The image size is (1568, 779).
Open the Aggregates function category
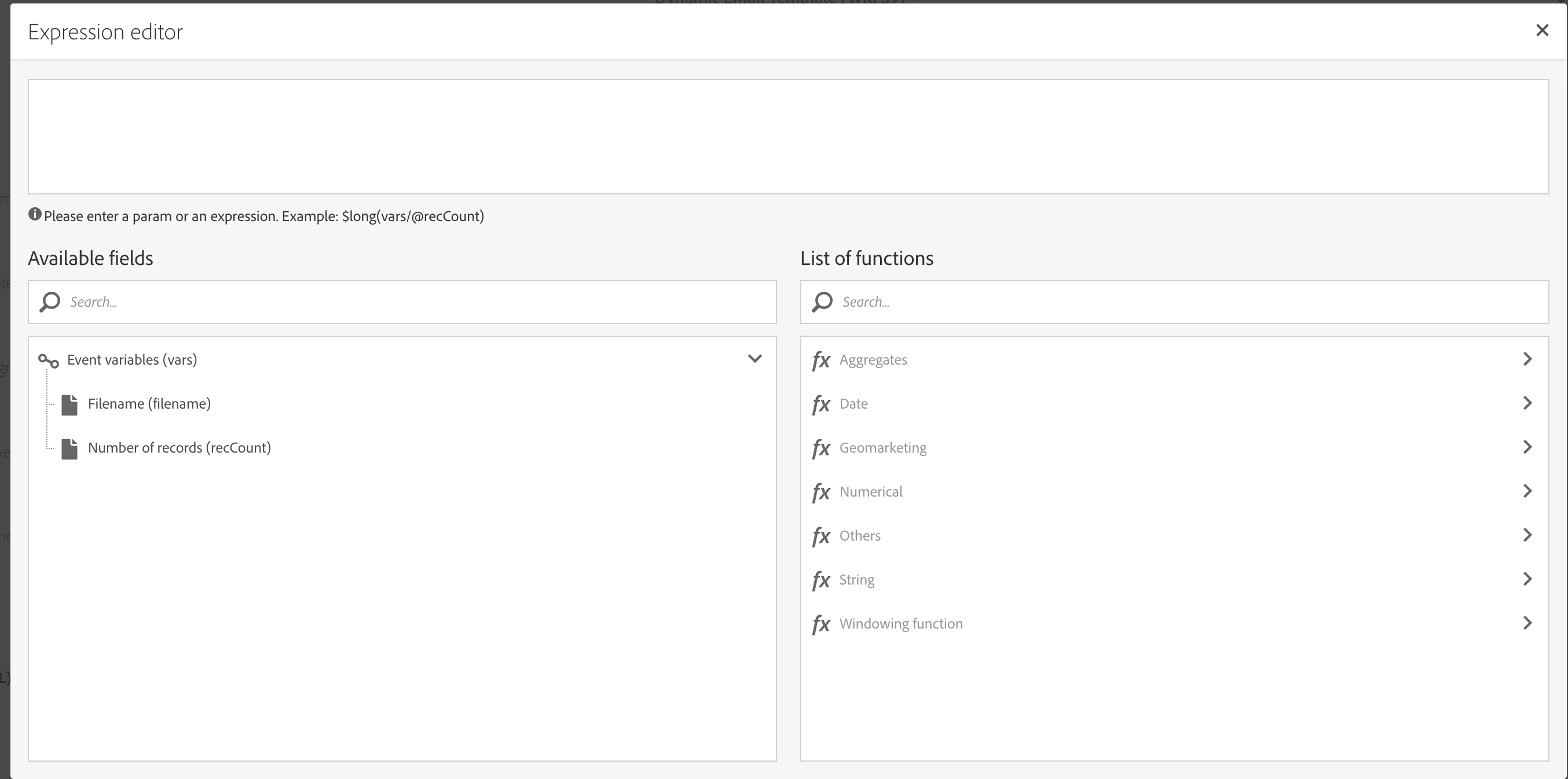(x=873, y=361)
